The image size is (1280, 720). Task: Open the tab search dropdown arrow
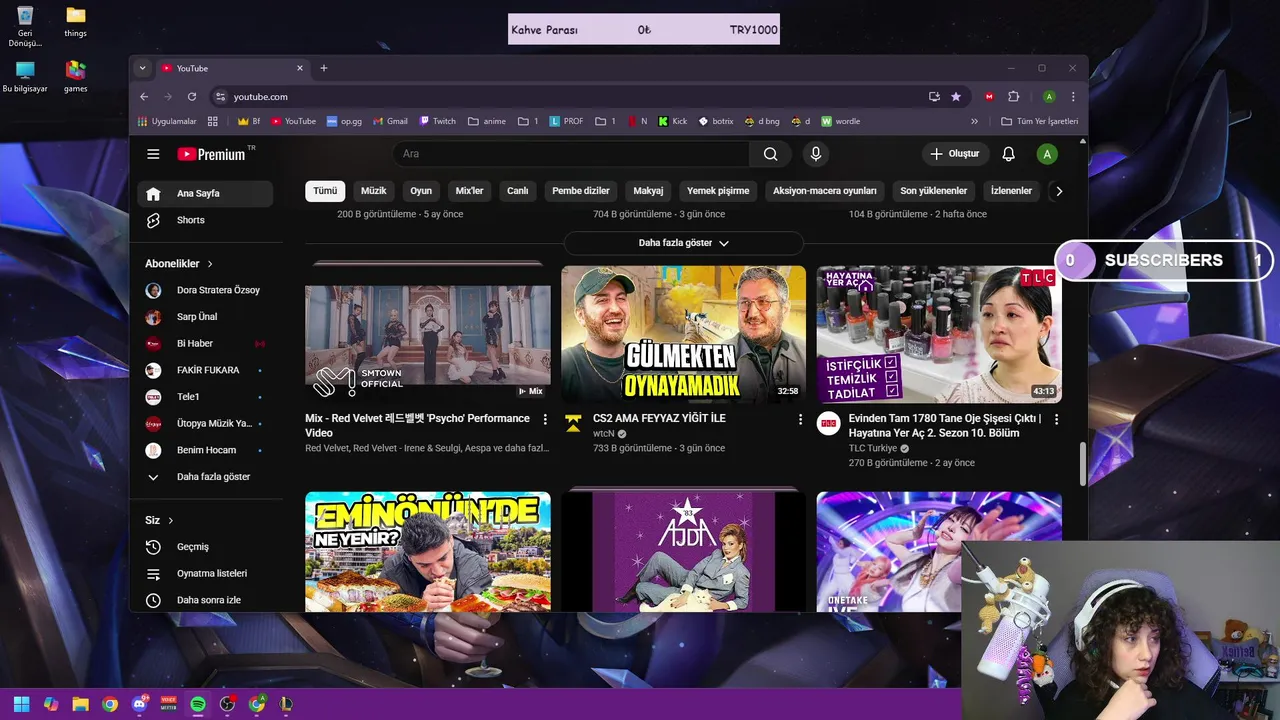coord(142,68)
